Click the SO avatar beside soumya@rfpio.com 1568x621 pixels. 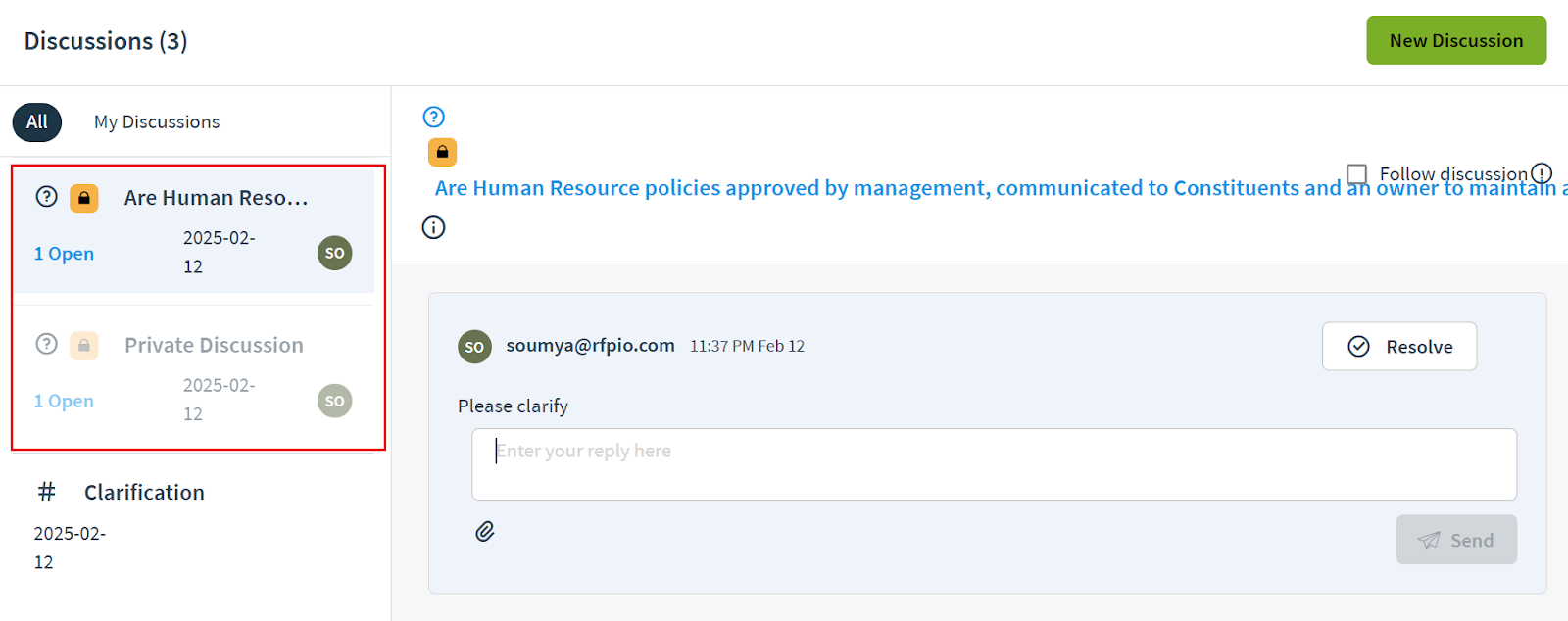474,347
